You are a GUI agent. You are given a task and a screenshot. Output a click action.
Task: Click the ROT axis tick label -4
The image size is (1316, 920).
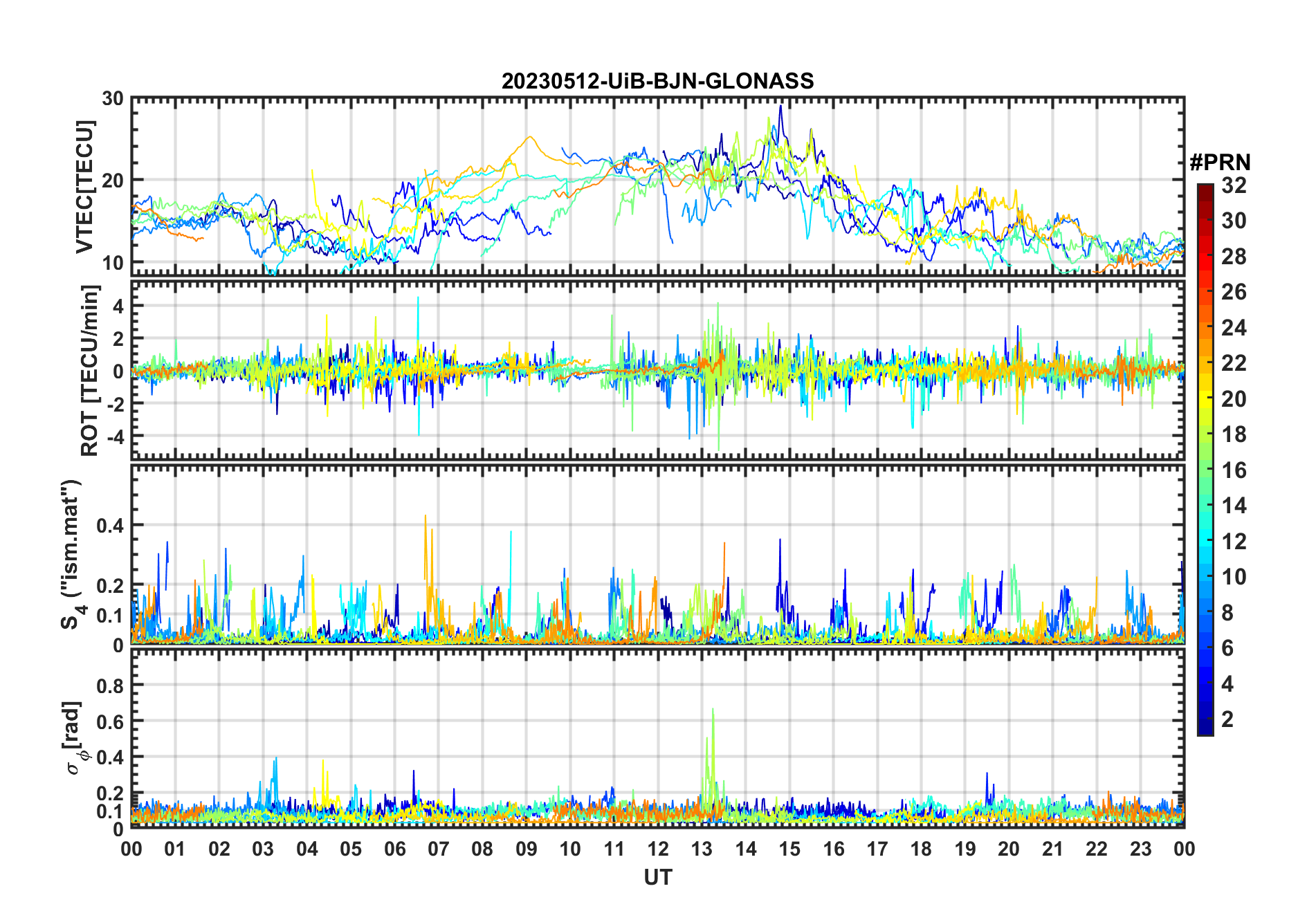[x=116, y=437]
